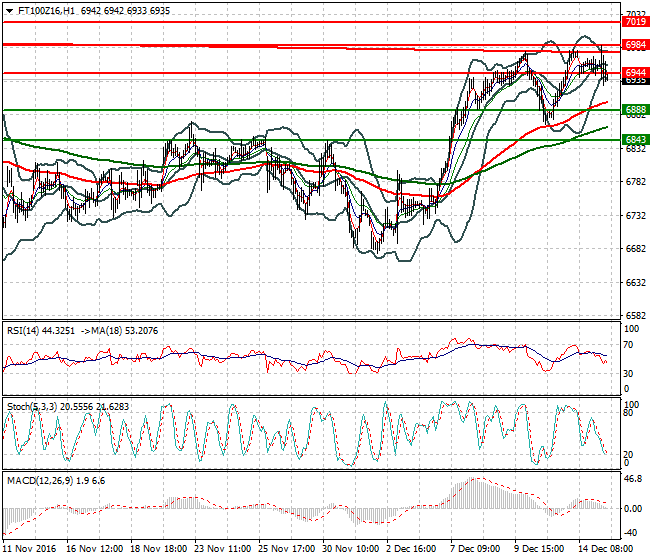
Task: Click the 30 level on RSI scale
Action: tap(628, 373)
